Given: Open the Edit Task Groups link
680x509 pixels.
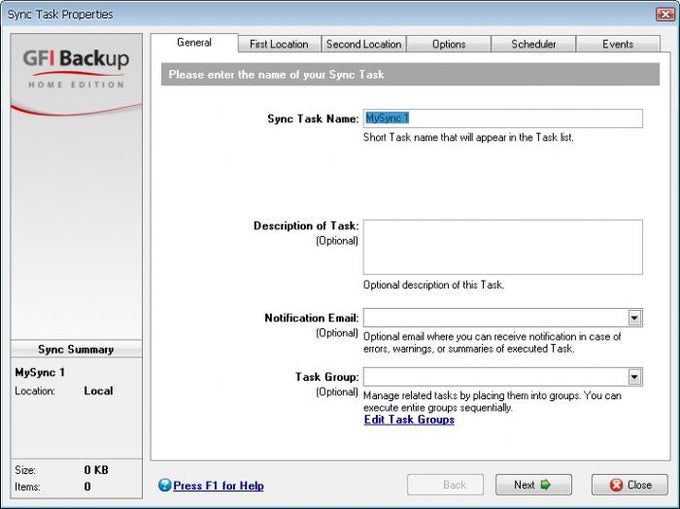Looking at the screenshot, I should tap(409, 420).
